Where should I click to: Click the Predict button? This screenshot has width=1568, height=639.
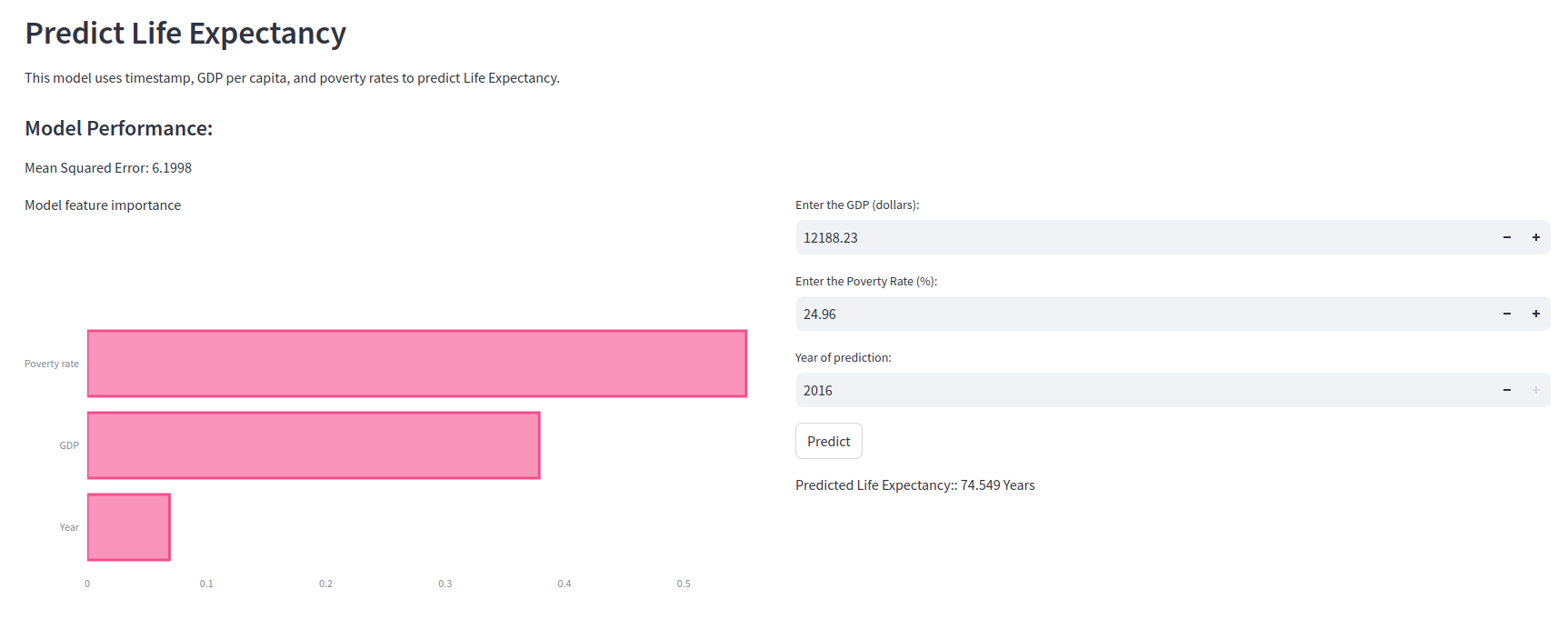click(828, 441)
